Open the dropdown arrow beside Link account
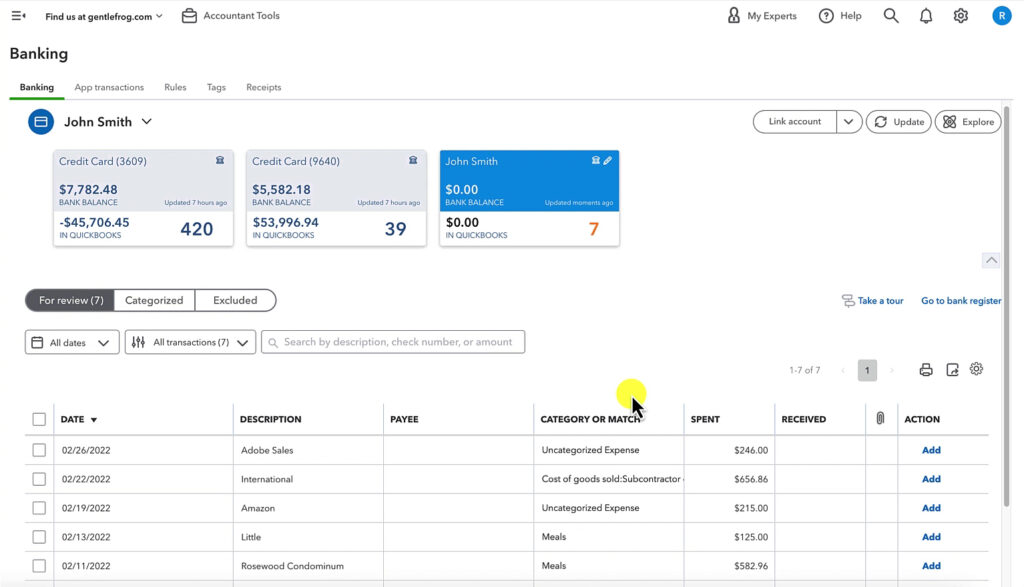This screenshot has height=587, width=1024. pyautogui.click(x=846, y=121)
